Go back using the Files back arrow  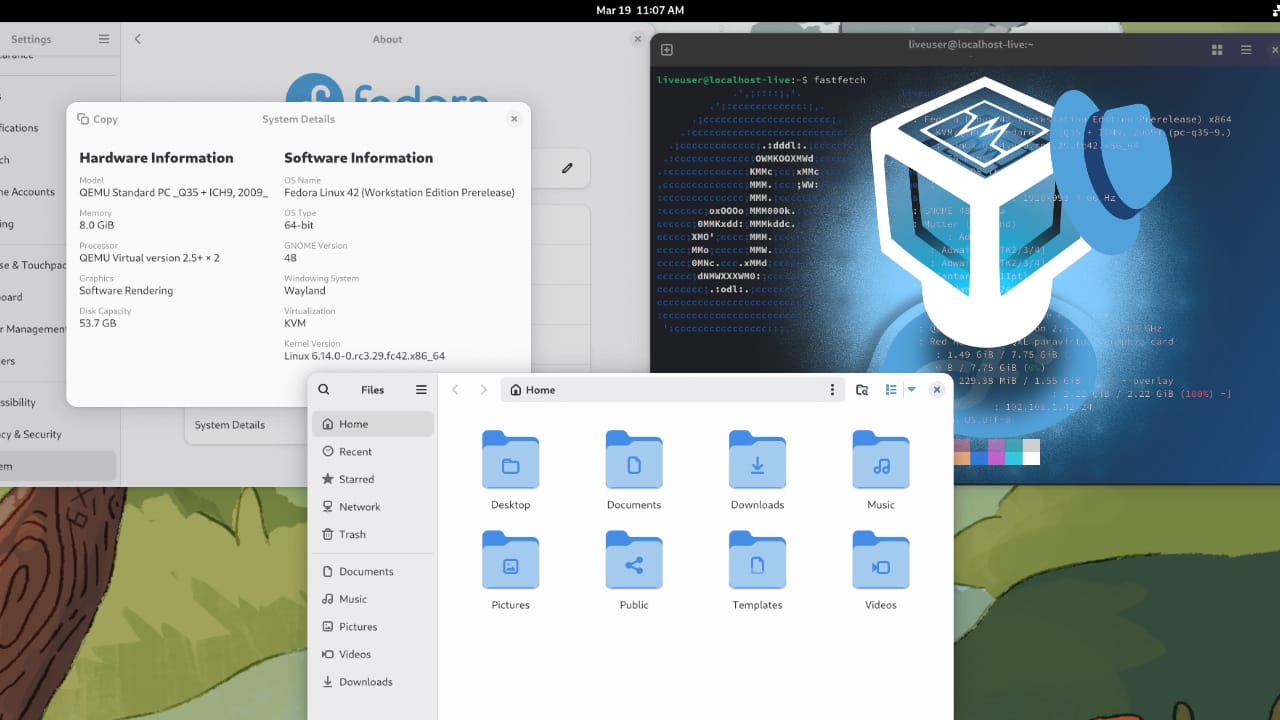[x=455, y=389]
